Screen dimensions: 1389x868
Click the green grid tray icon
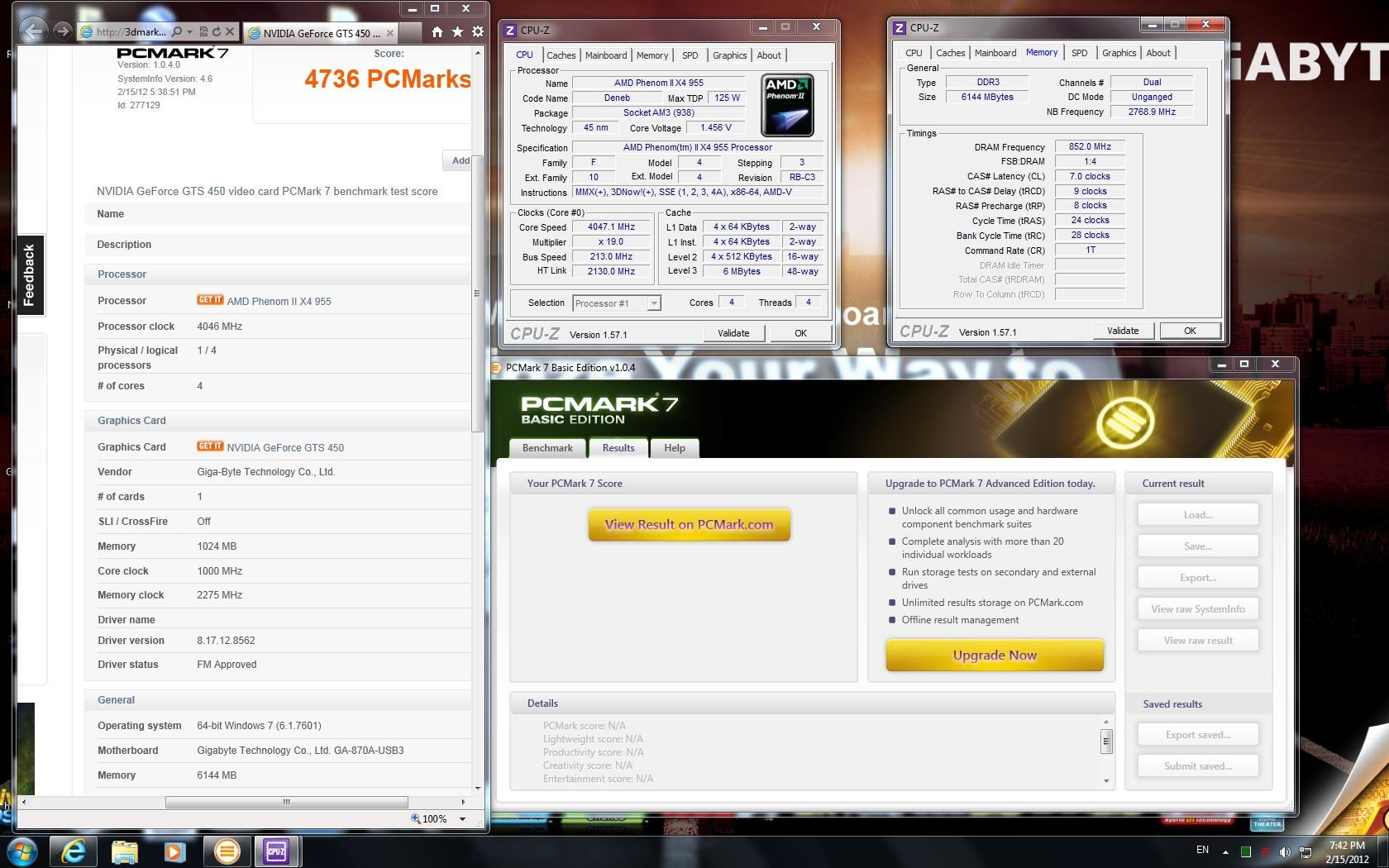pos(1245,851)
